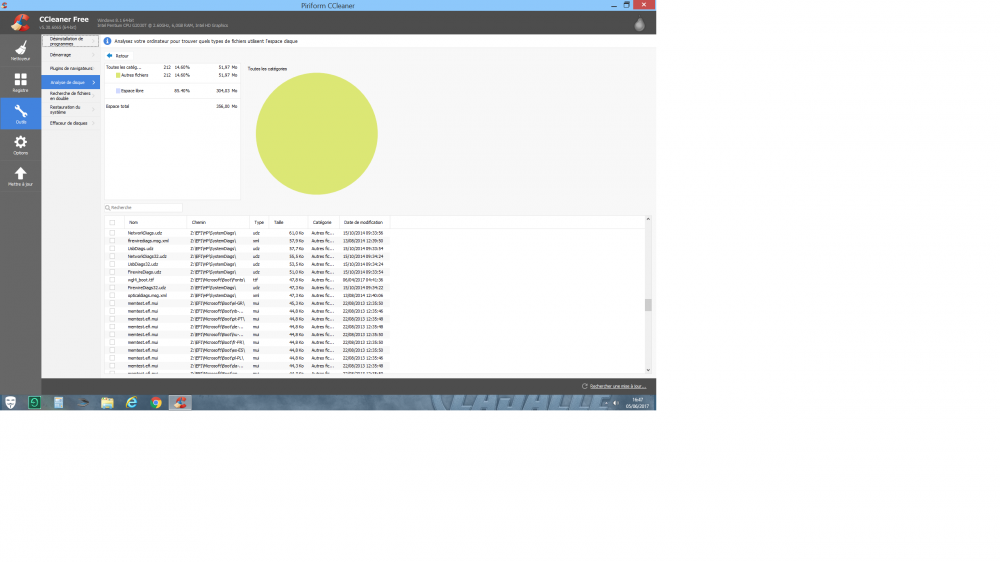The image size is (1000, 562).
Task: Sort by the Type column header
Action: click(x=259, y=223)
